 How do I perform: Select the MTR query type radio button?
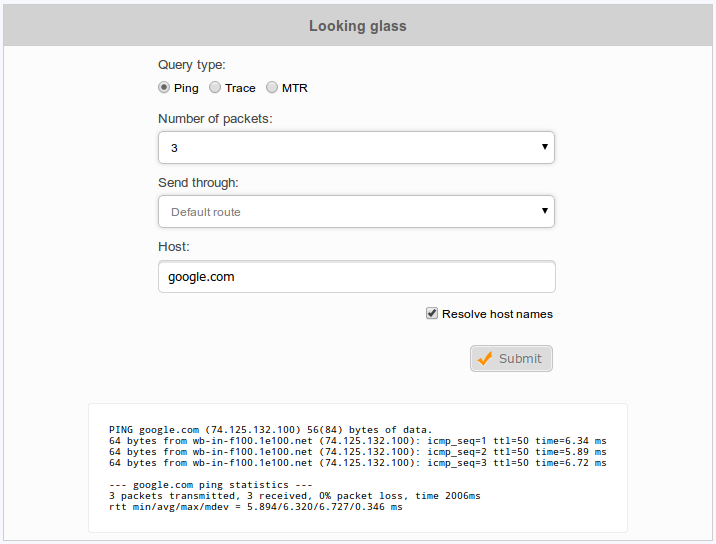click(272, 87)
